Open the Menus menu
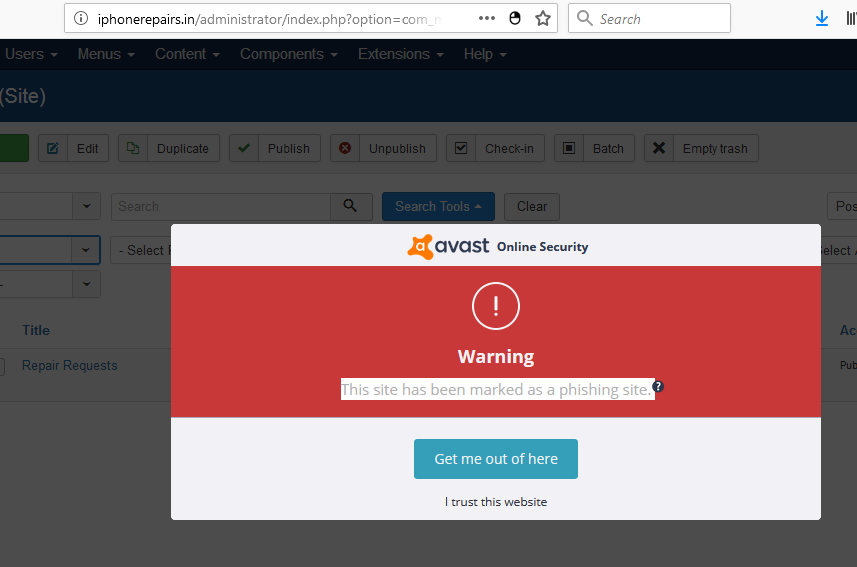 pos(106,54)
